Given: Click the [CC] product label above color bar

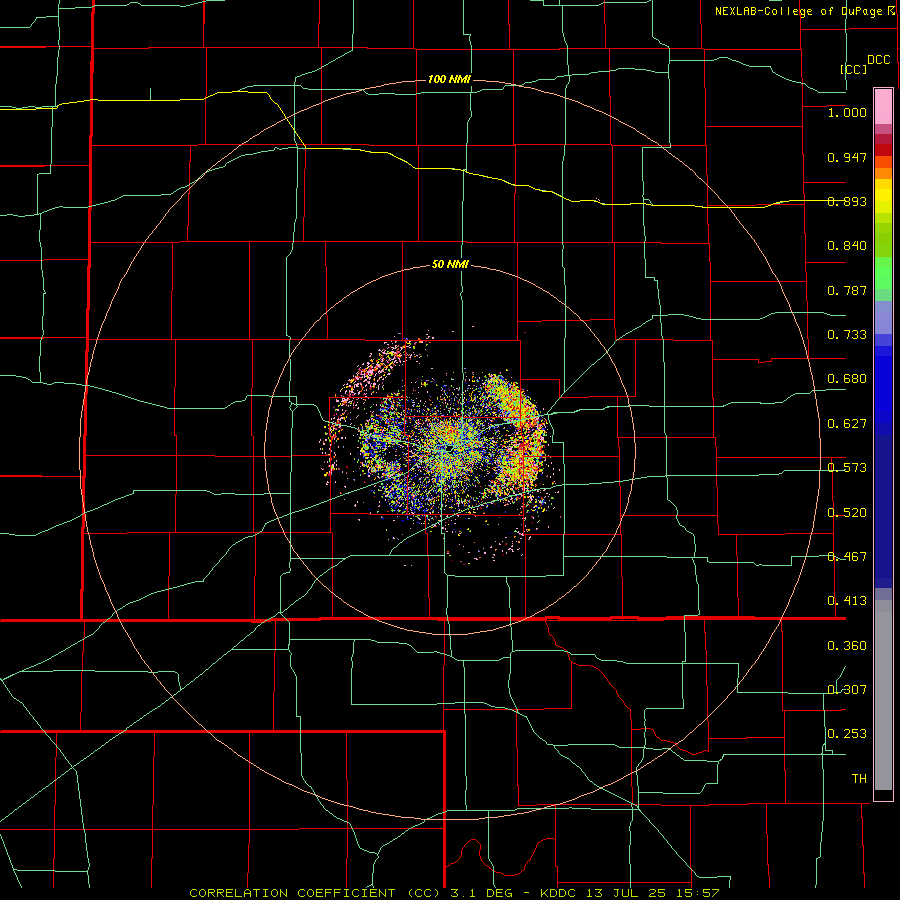Looking at the screenshot, I should [x=854, y=69].
